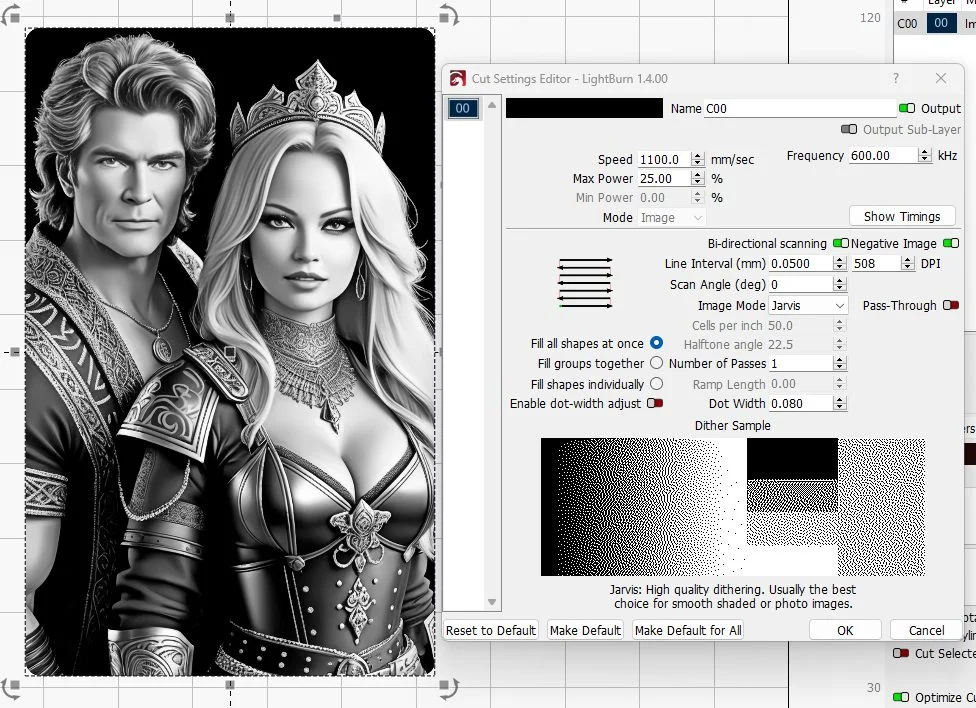Toggle the Negative Image switch

click(950, 243)
